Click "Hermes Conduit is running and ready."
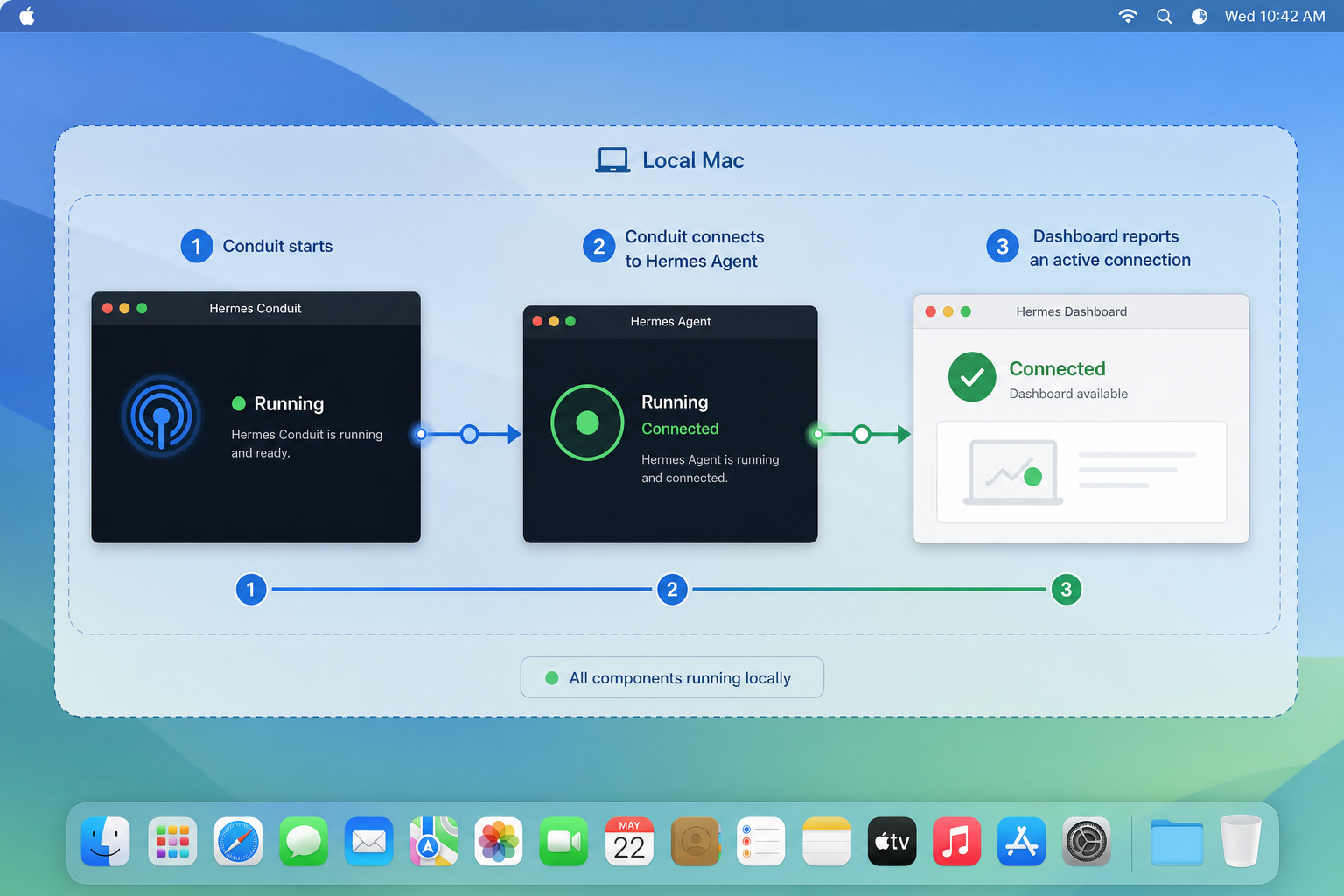Image resolution: width=1344 pixels, height=896 pixels. tap(306, 444)
